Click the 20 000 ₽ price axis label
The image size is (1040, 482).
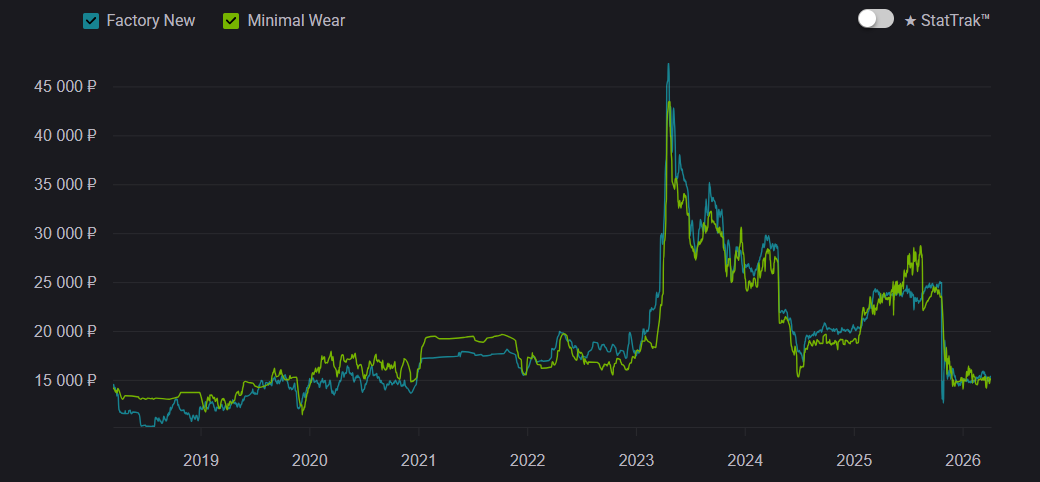pos(65,332)
